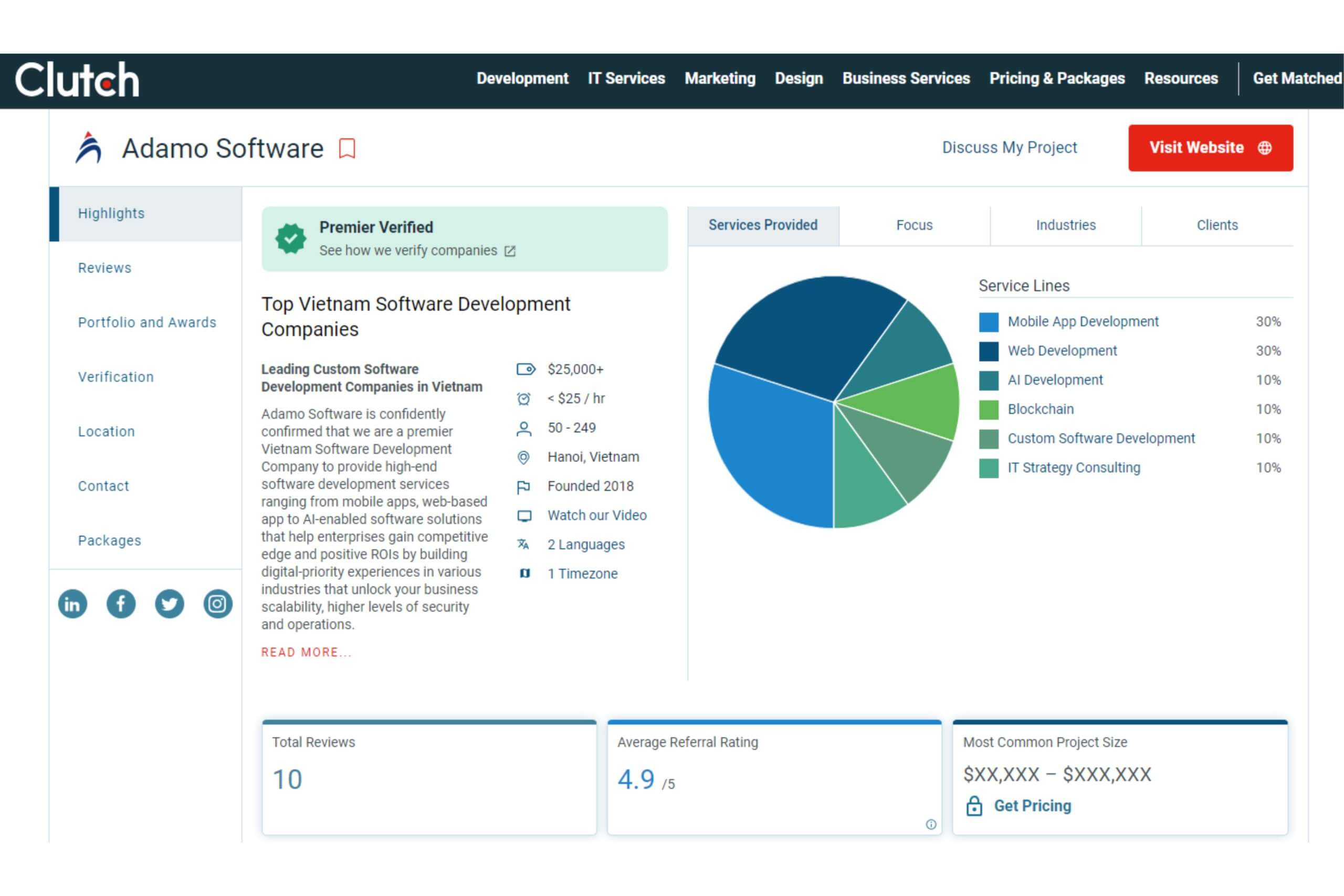Image resolution: width=1344 pixels, height=896 pixels.
Task: Expand the Development nav menu
Action: [x=522, y=78]
